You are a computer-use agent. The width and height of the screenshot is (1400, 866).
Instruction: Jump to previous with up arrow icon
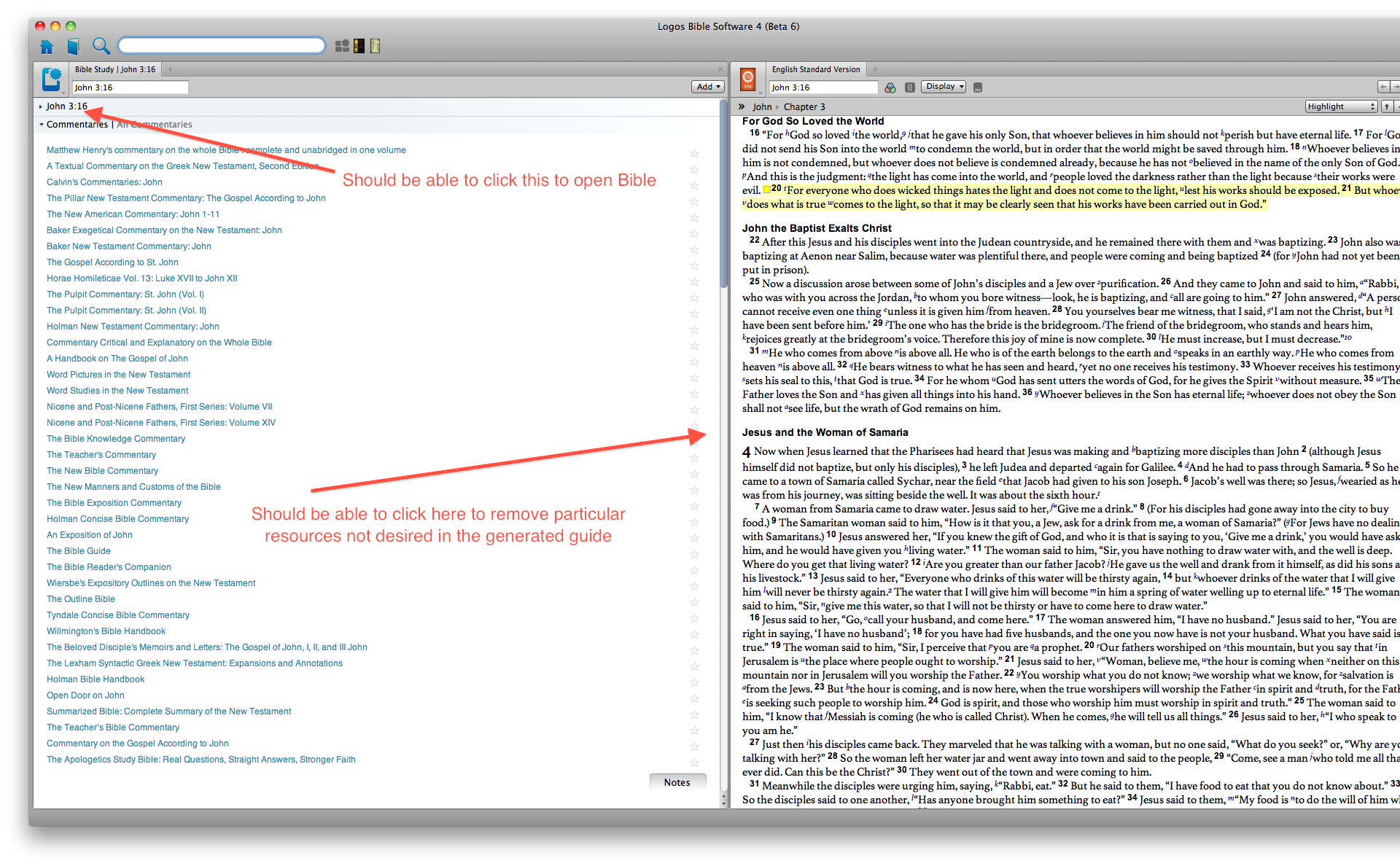[1387, 106]
